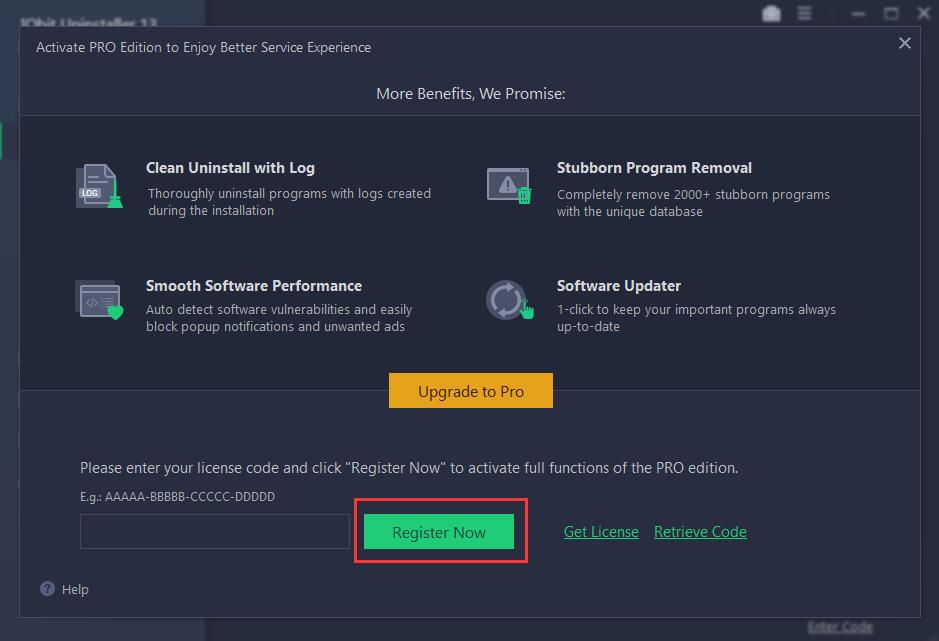The height and width of the screenshot is (641, 939).
Task: Click the 'Smooth Software Performance' heading
Action: (x=254, y=286)
